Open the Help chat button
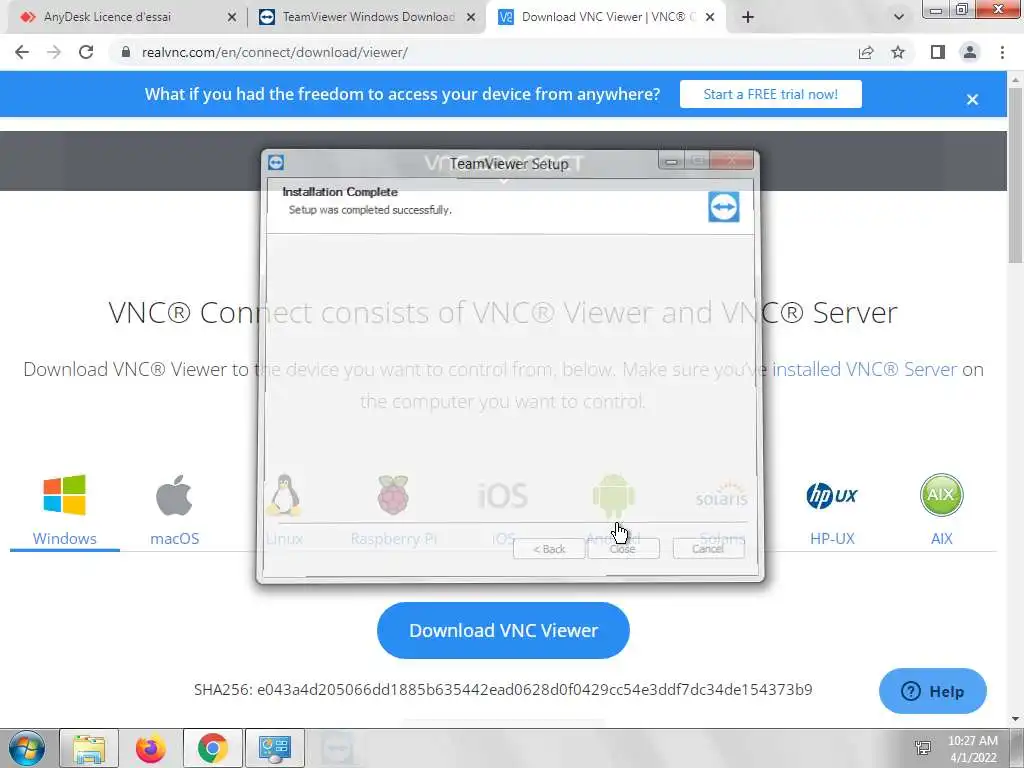 pos(933,691)
